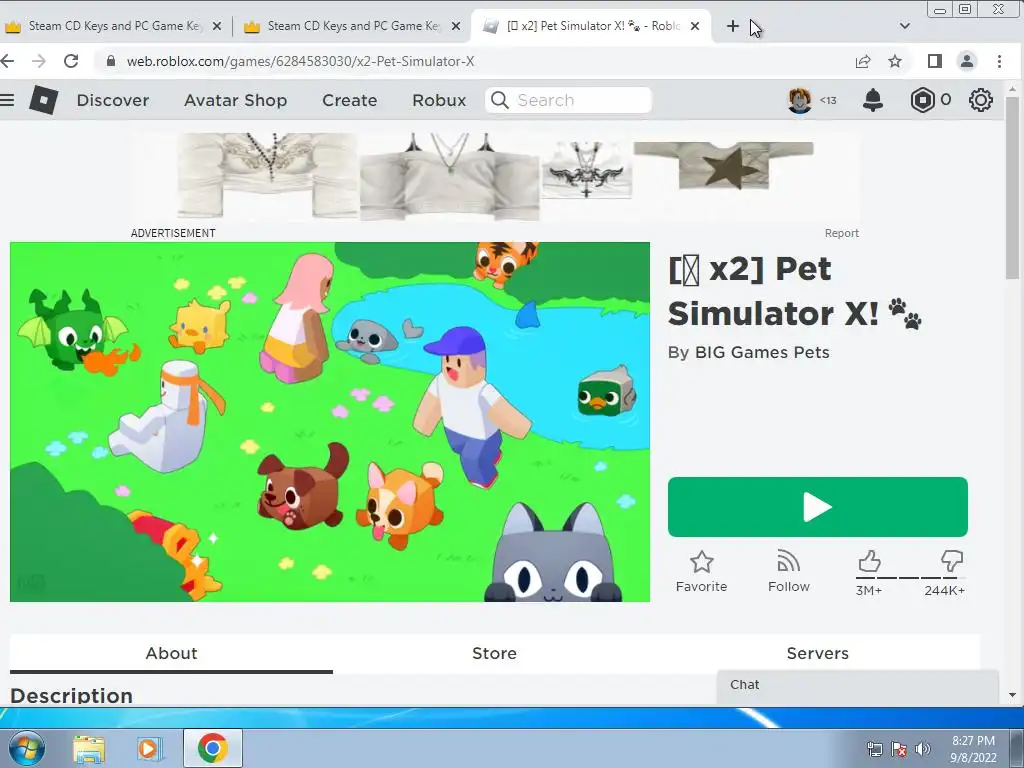This screenshot has width=1024, height=768.
Task: Share this page icon in address bar
Action: [x=863, y=61]
